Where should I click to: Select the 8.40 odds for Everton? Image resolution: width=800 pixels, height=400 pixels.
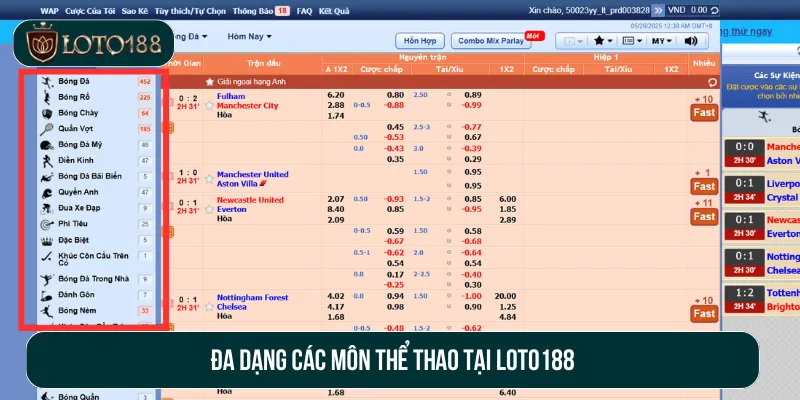coord(336,209)
